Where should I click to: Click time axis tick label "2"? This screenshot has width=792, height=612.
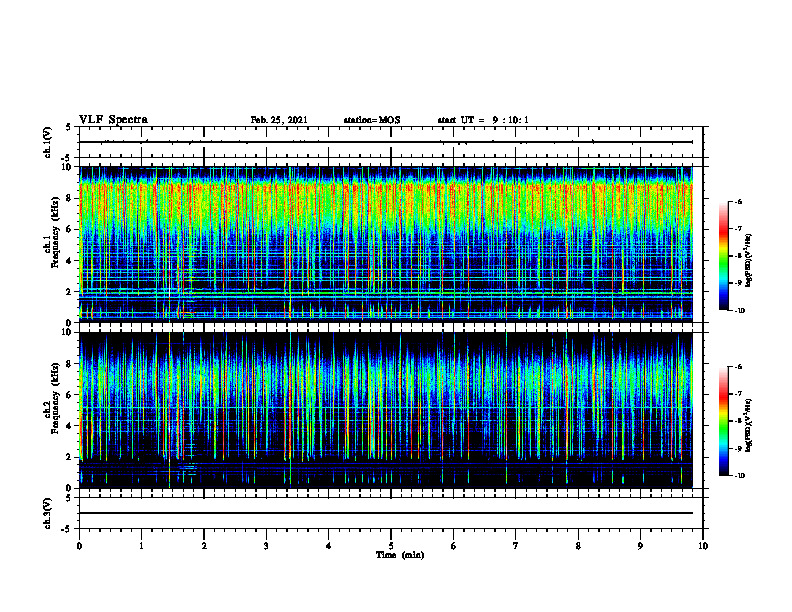pos(204,546)
